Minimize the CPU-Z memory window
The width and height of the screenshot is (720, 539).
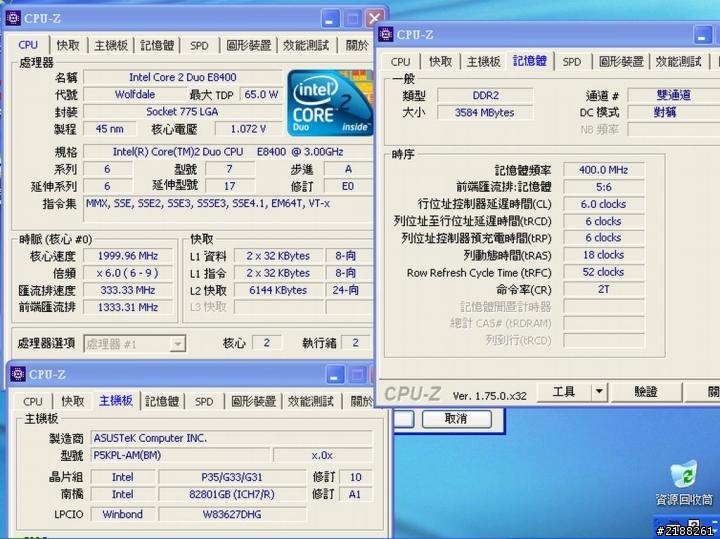(x=702, y=35)
